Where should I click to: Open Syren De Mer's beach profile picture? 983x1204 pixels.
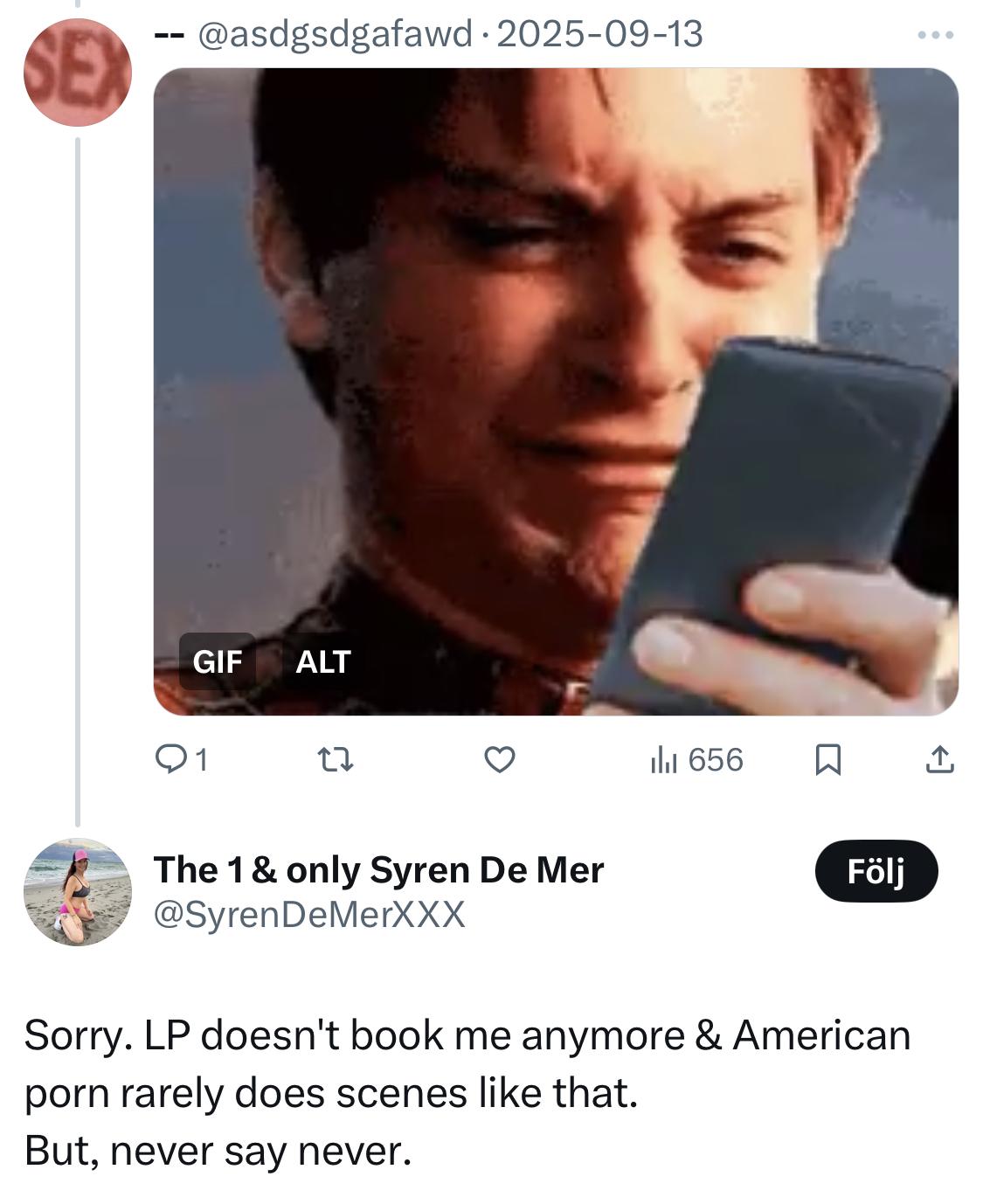(x=77, y=891)
